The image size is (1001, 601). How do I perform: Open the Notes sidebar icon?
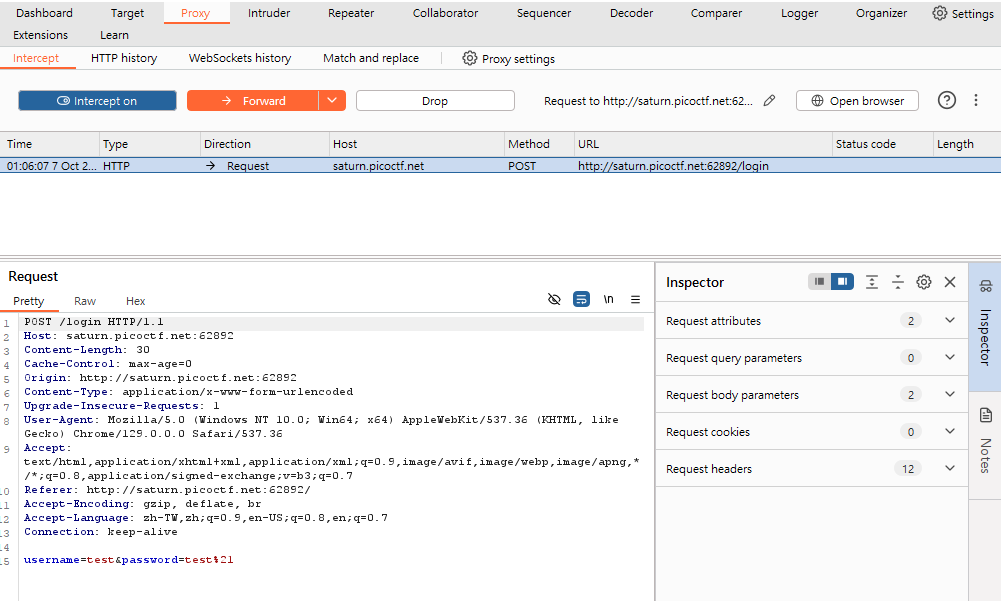click(986, 415)
